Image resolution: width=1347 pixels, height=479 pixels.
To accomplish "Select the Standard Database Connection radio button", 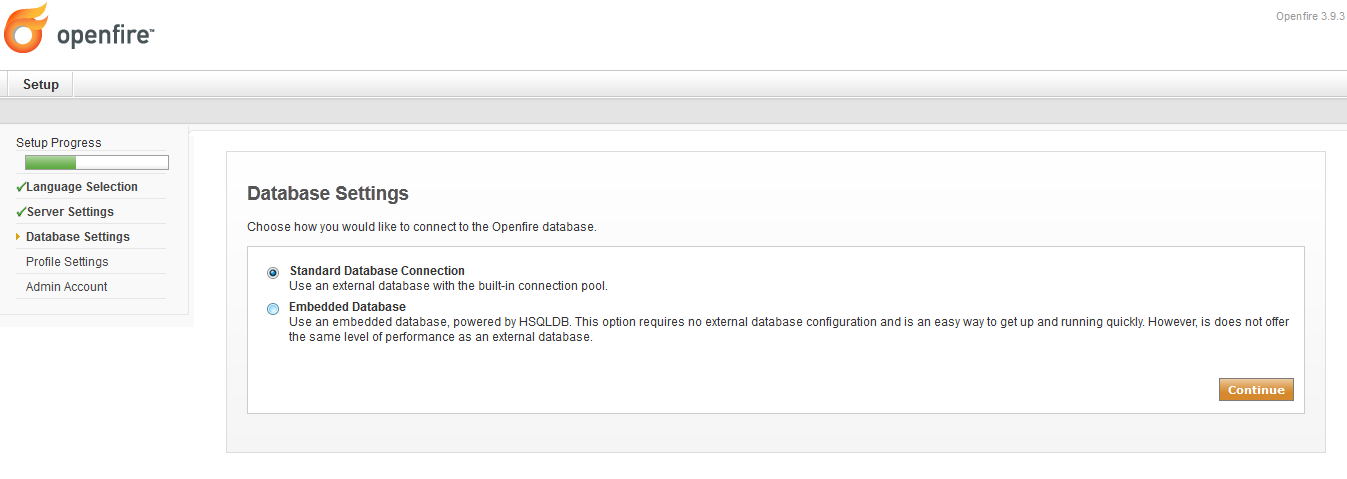I will point(273,272).
